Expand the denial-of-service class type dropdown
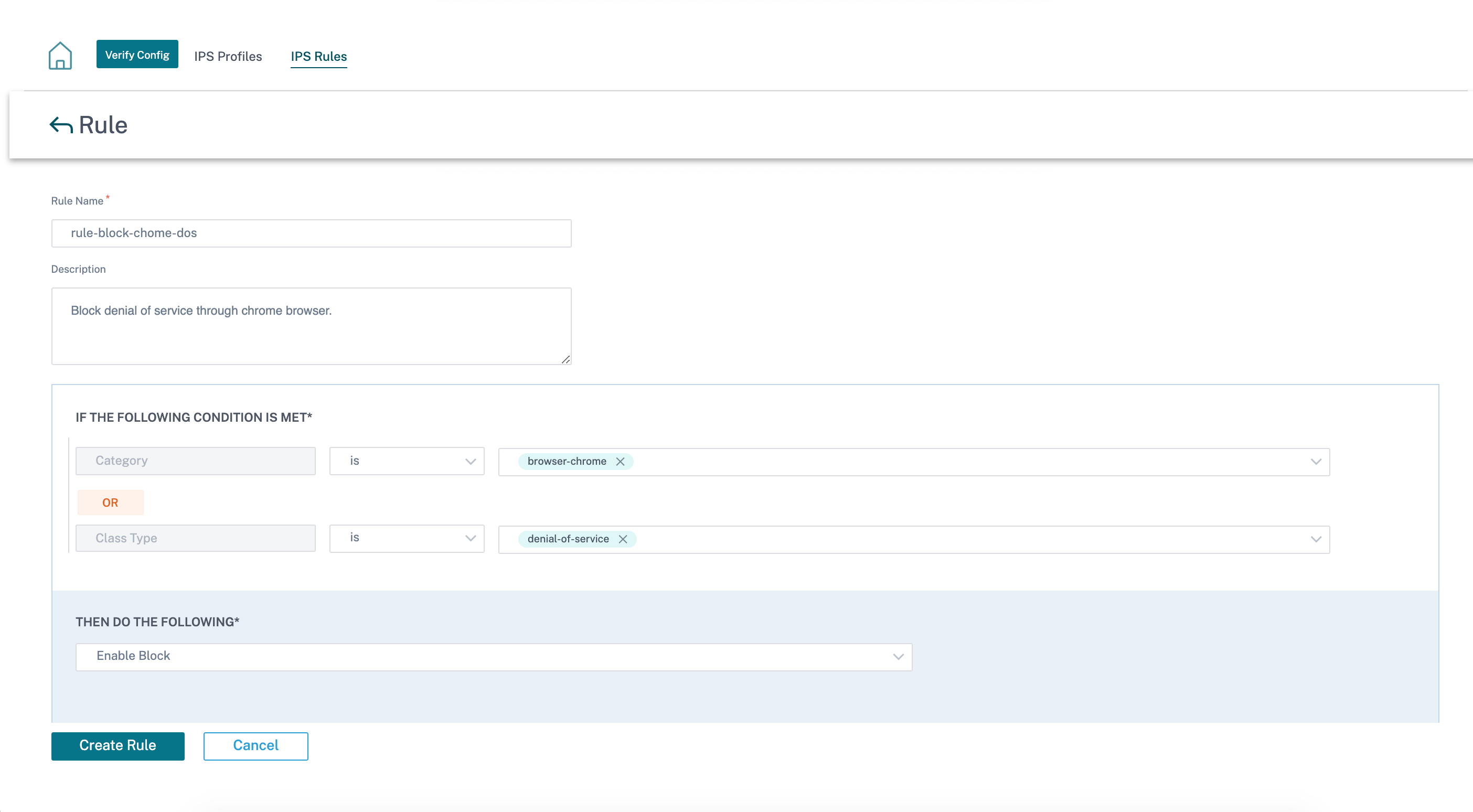The height and width of the screenshot is (812, 1473). click(1319, 538)
